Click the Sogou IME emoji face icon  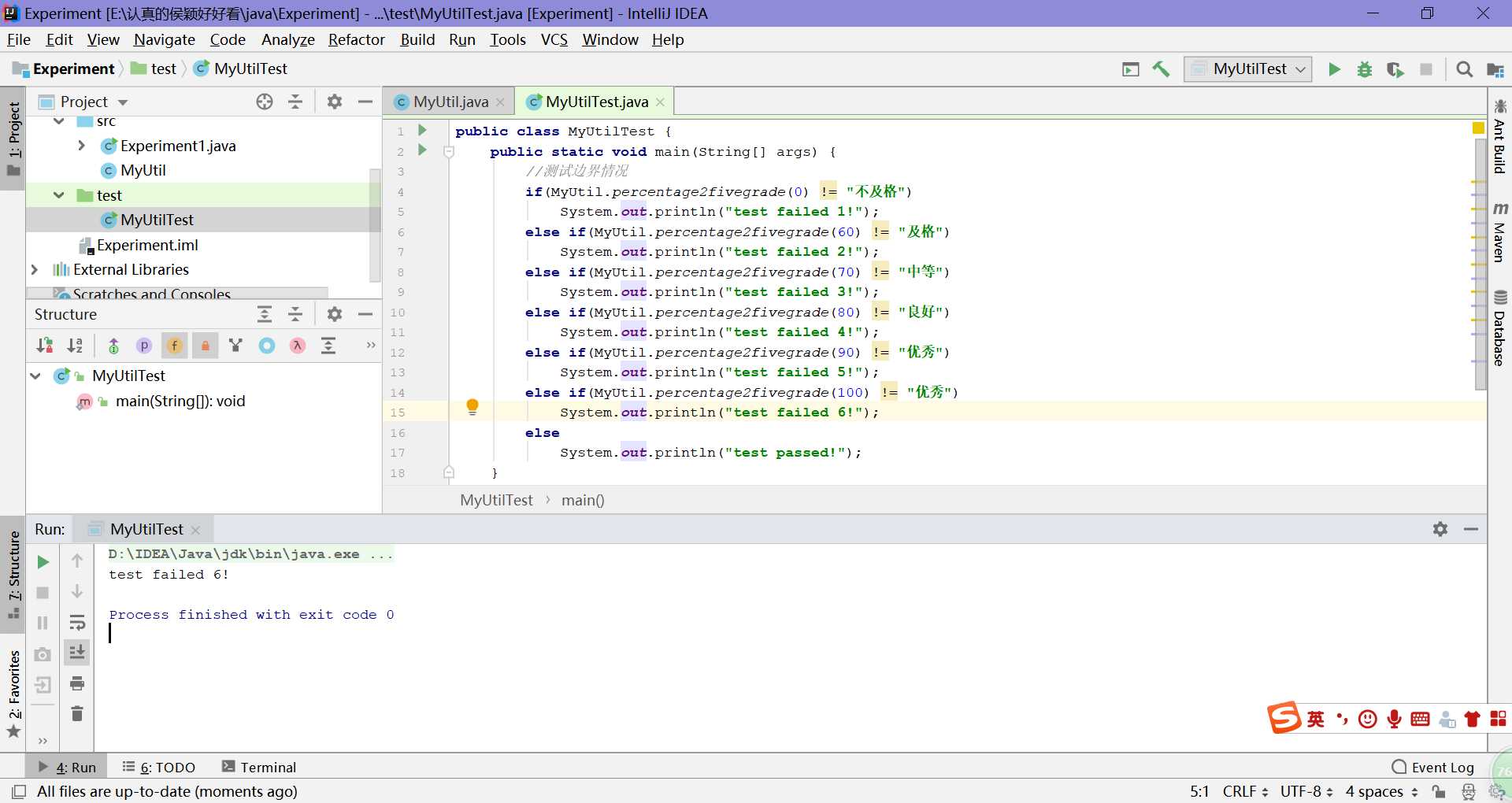(x=1368, y=718)
